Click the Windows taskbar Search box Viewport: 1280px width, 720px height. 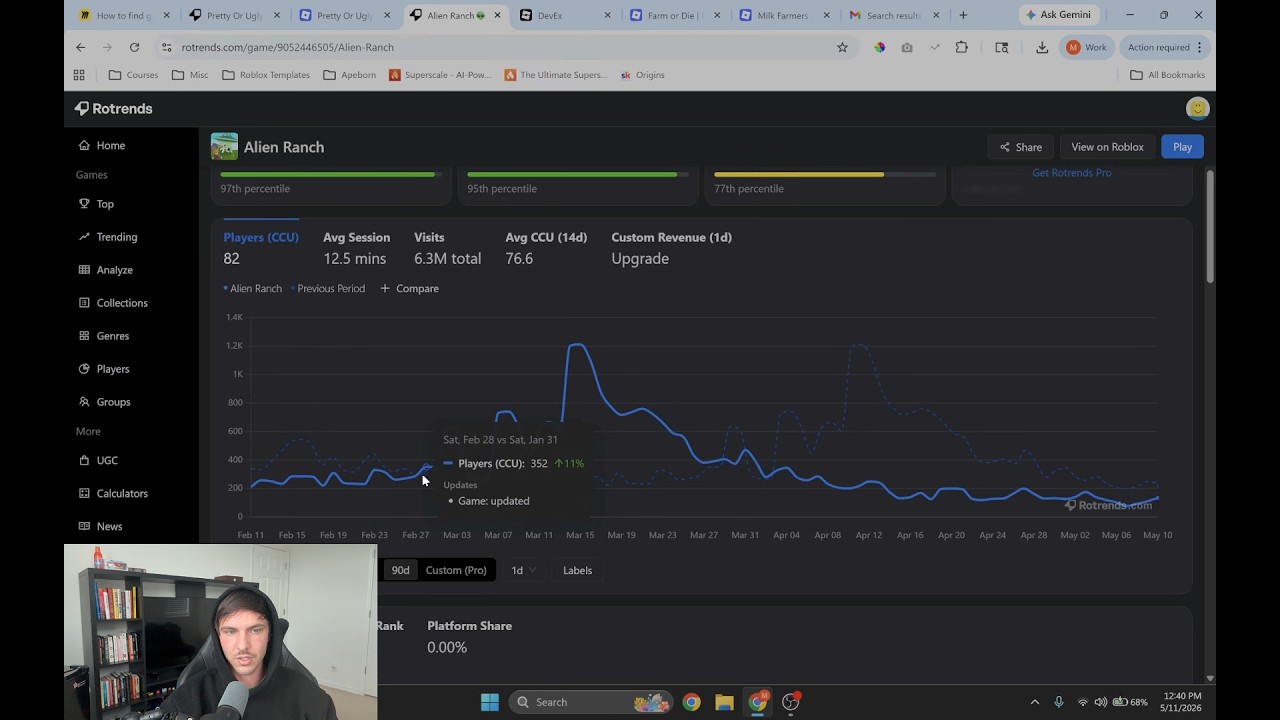(592, 702)
